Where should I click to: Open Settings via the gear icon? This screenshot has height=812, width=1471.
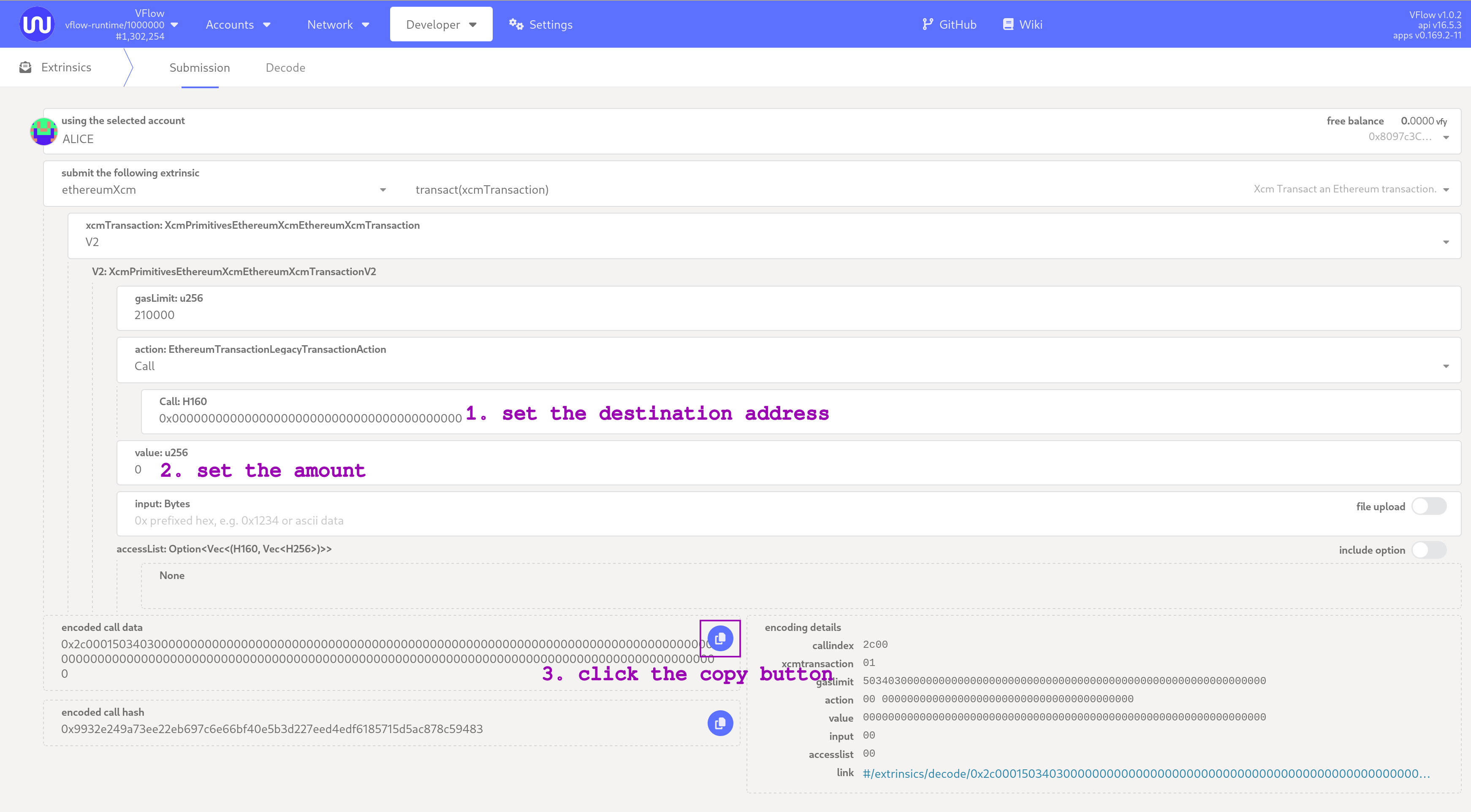pyautogui.click(x=516, y=24)
